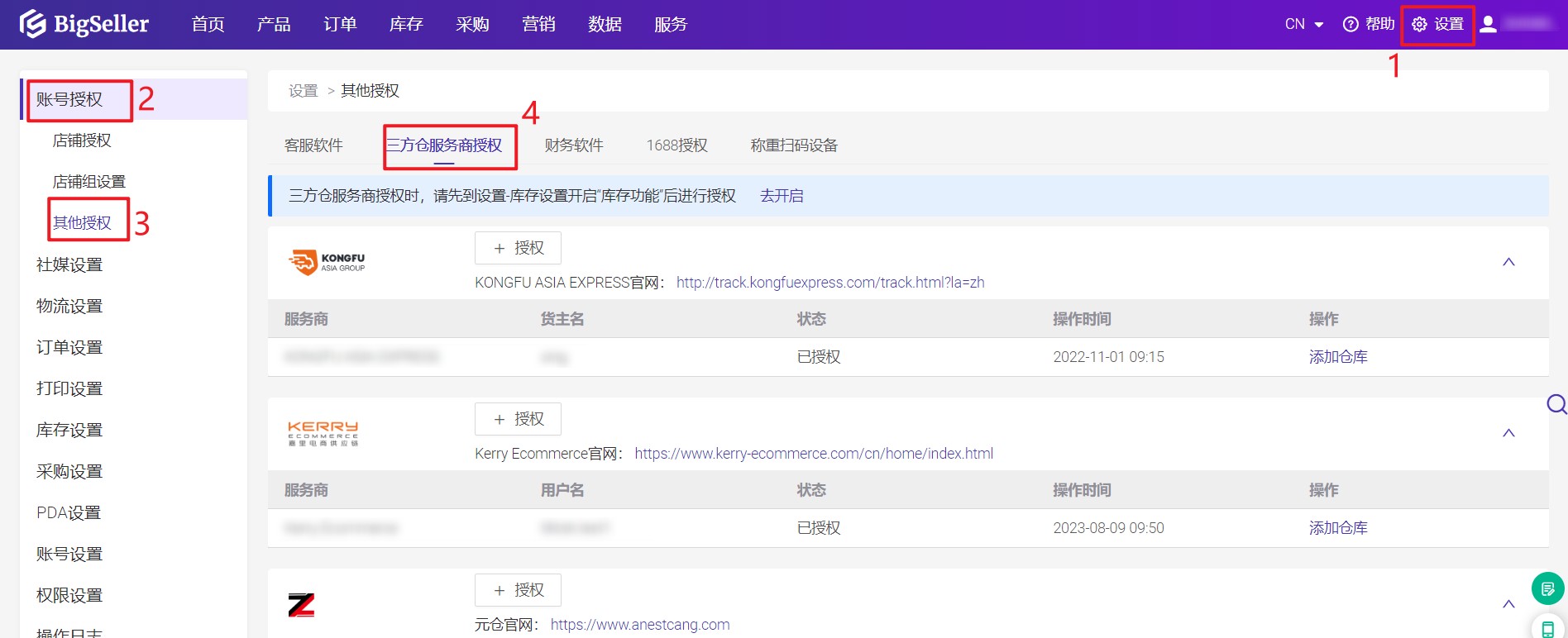Open the 首页 menu

[208, 24]
